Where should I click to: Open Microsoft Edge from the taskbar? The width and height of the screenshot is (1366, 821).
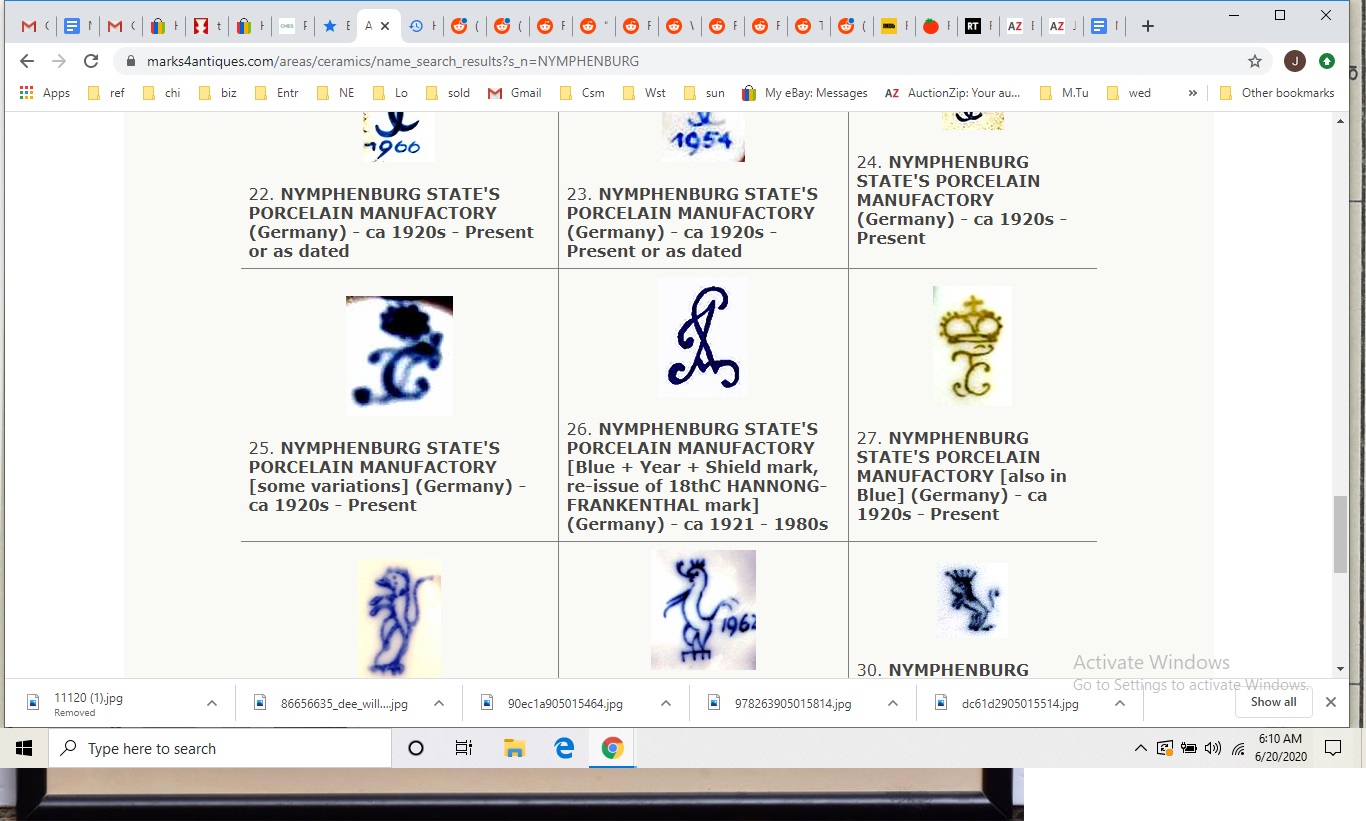tap(564, 748)
